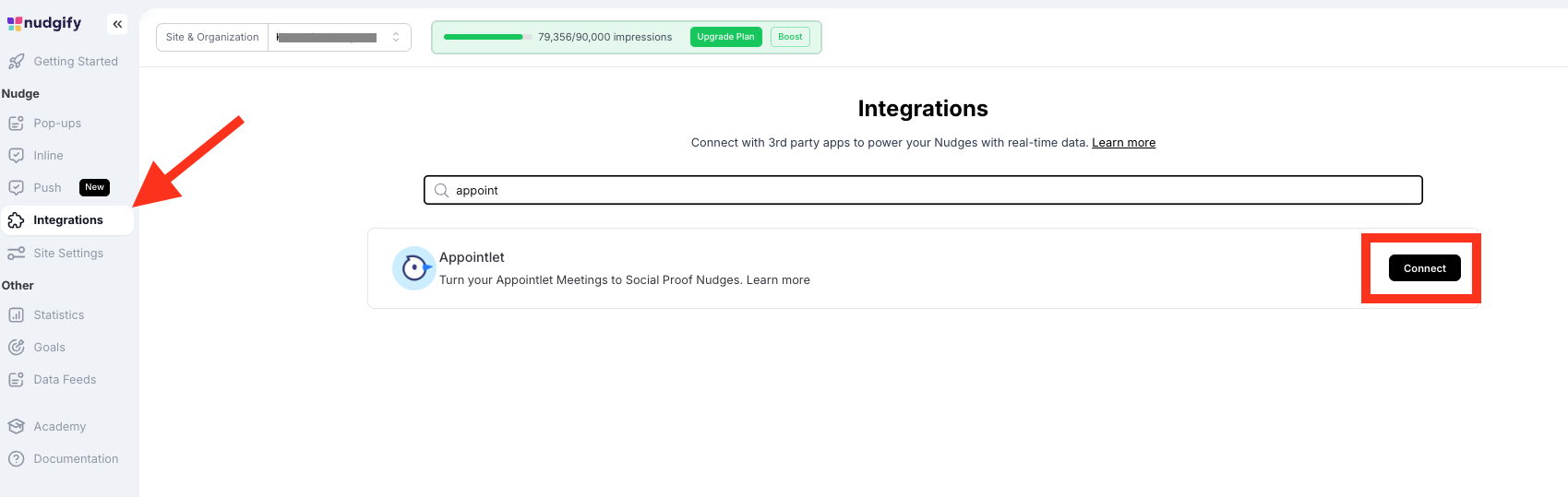Click the Appointlet logo icon
The width and height of the screenshot is (1568, 497).
point(414,268)
